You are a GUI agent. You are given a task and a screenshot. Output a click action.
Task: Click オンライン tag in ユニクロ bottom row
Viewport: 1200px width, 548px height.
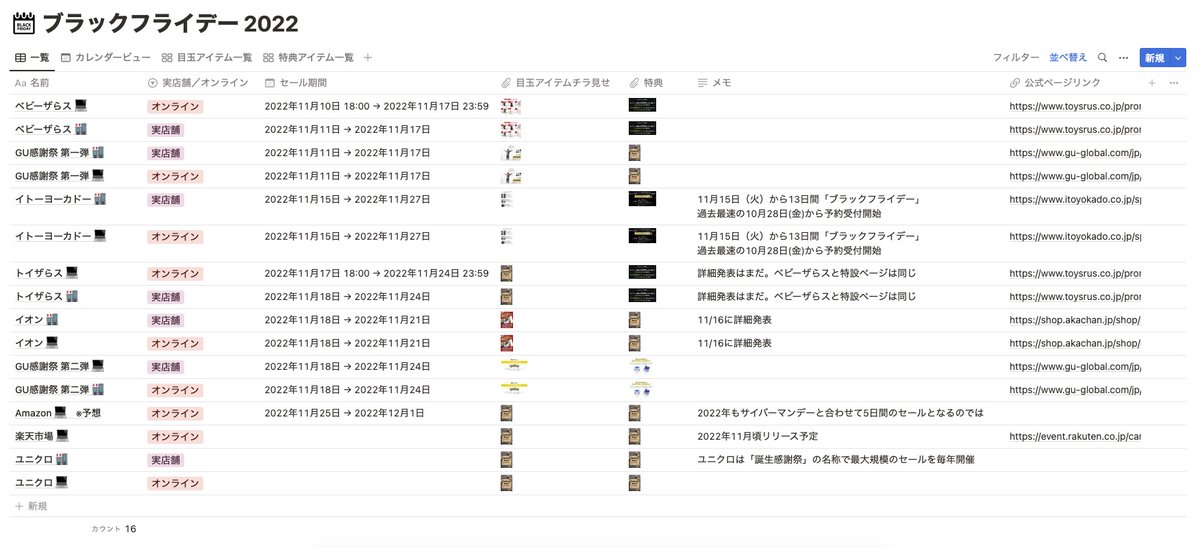point(175,483)
